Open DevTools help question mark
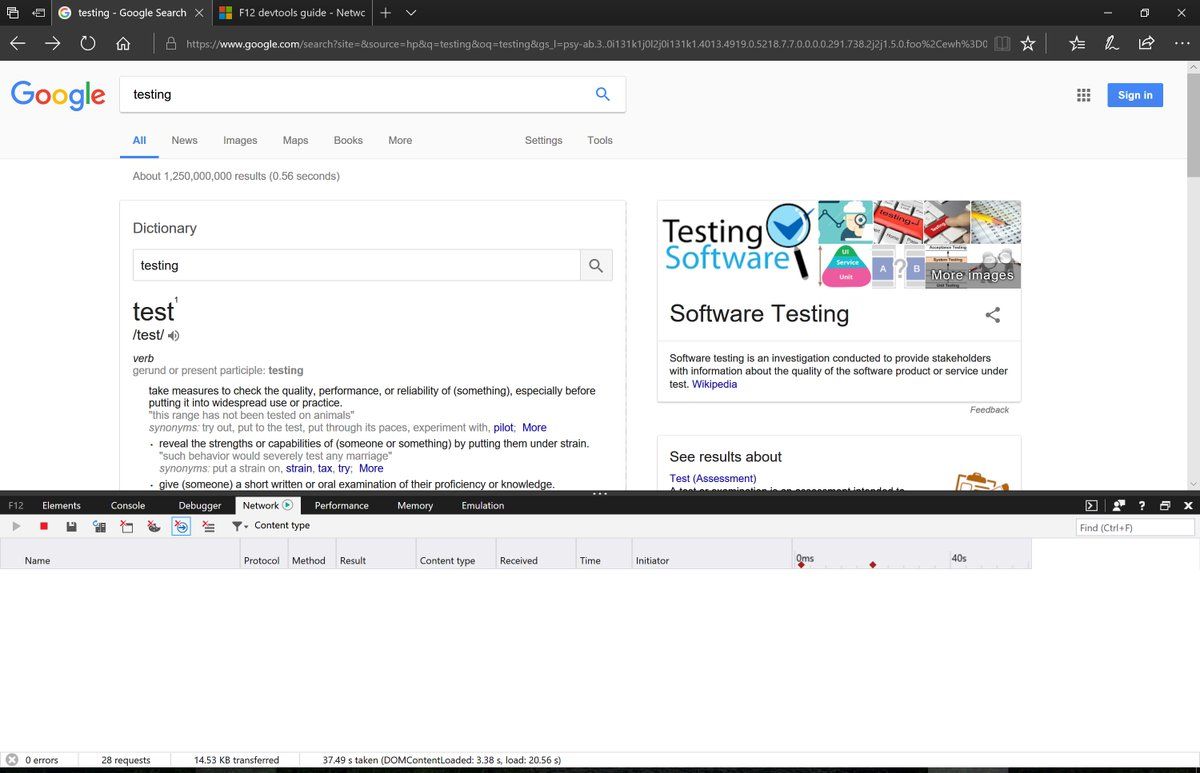The height and width of the screenshot is (773, 1200). tap(1142, 506)
